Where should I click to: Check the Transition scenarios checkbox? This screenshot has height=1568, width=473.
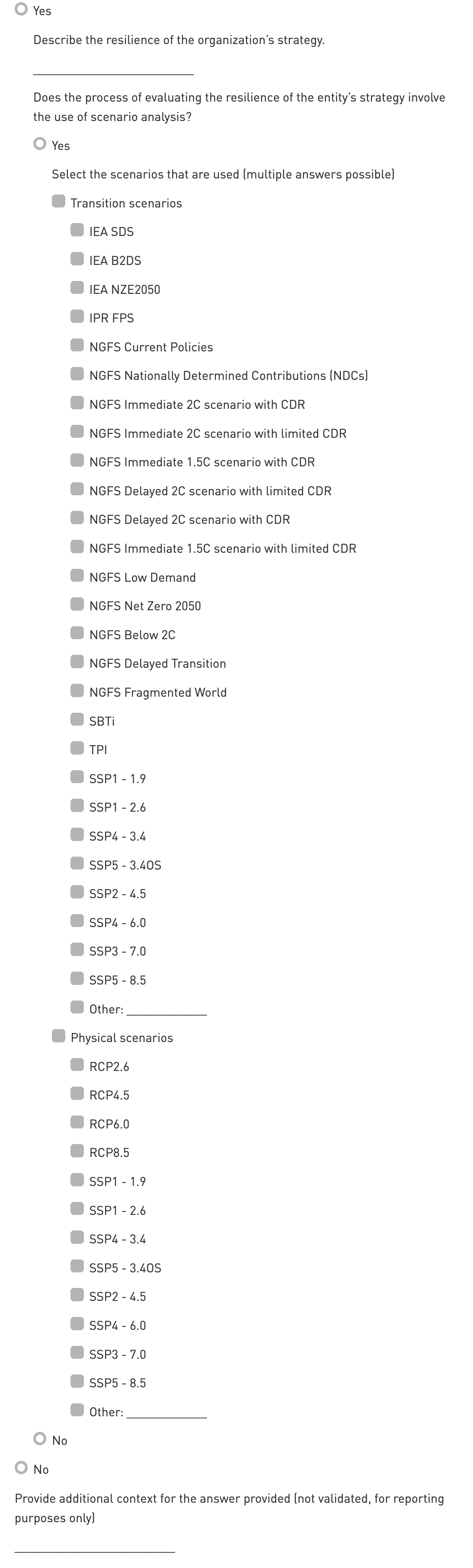[58, 201]
